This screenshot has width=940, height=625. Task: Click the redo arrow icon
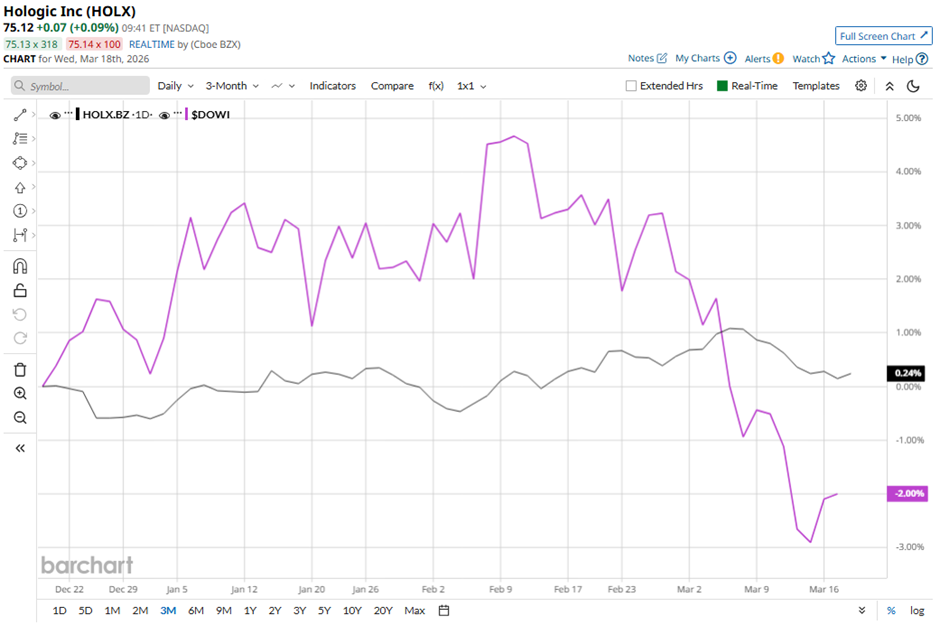pyautogui.click(x=20, y=338)
